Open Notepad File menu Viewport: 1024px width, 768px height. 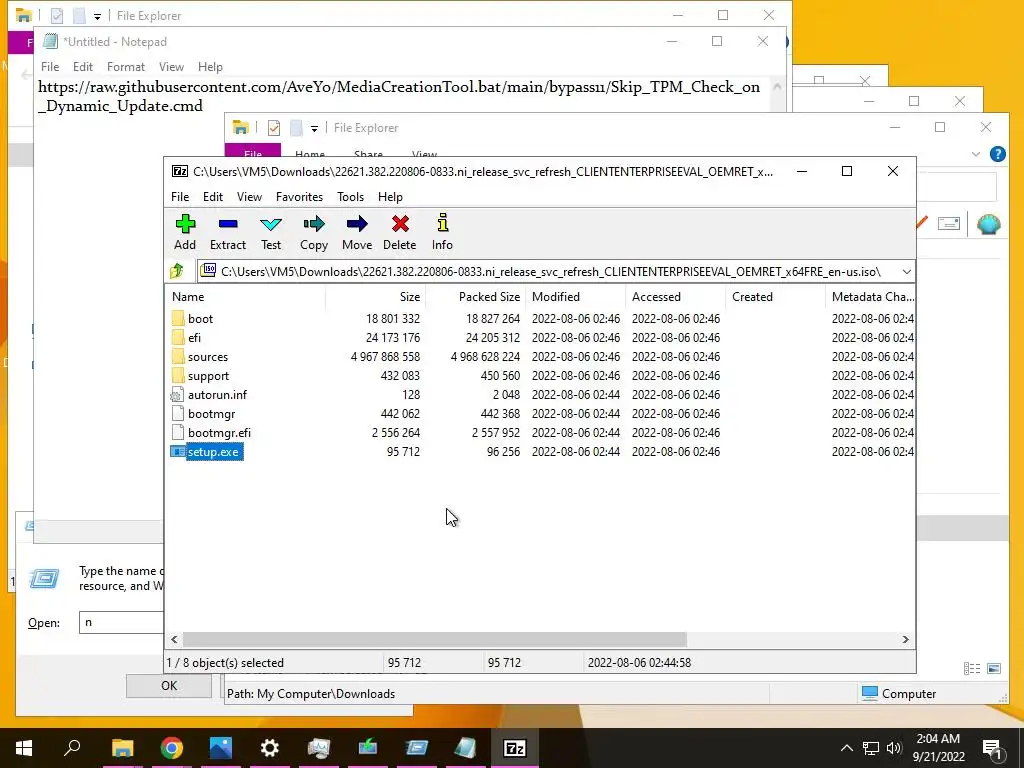pos(50,67)
